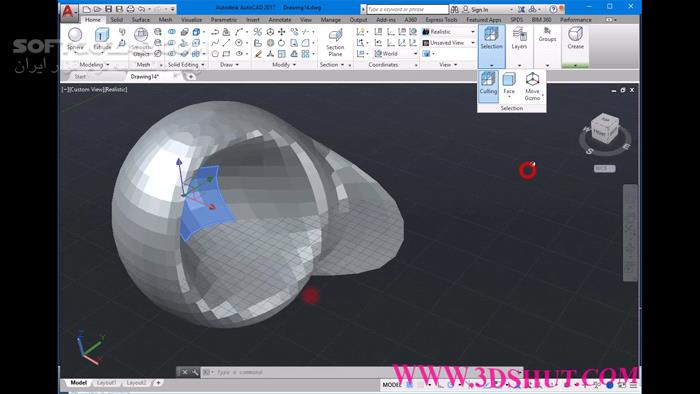Open the Layers panel button
Viewport: 700px width, 394px height.
519,38
